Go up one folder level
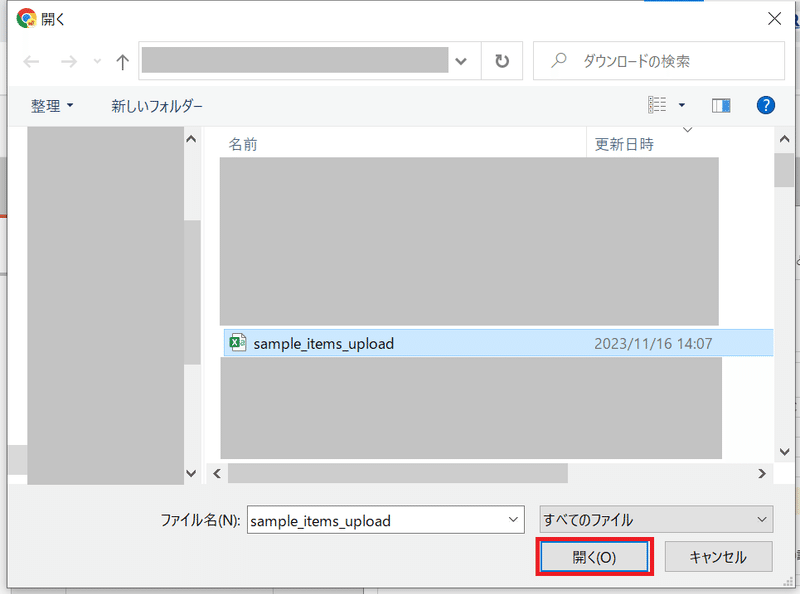The image size is (800, 594). (122, 62)
